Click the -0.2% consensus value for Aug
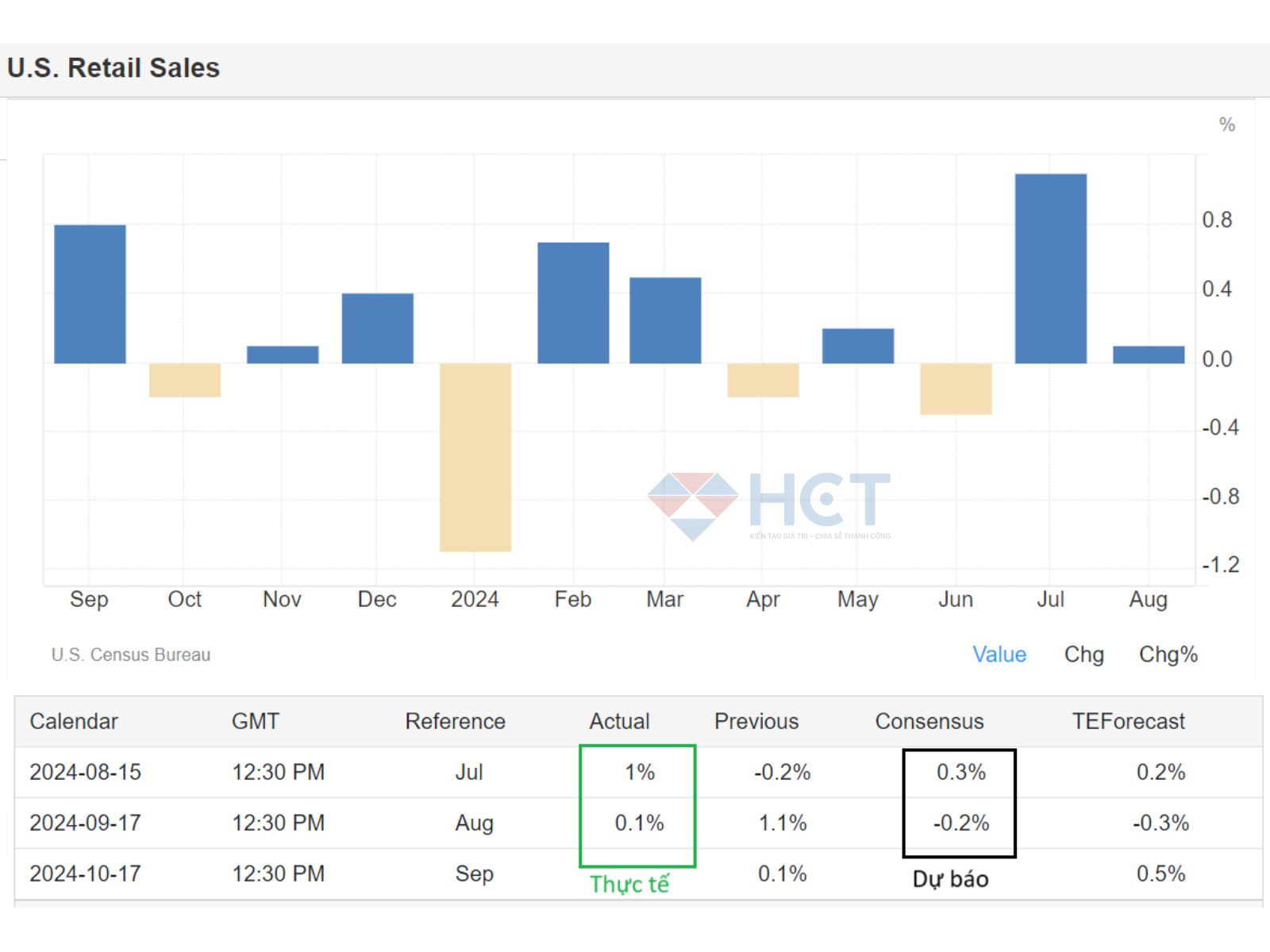1270x952 pixels. tap(961, 823)
